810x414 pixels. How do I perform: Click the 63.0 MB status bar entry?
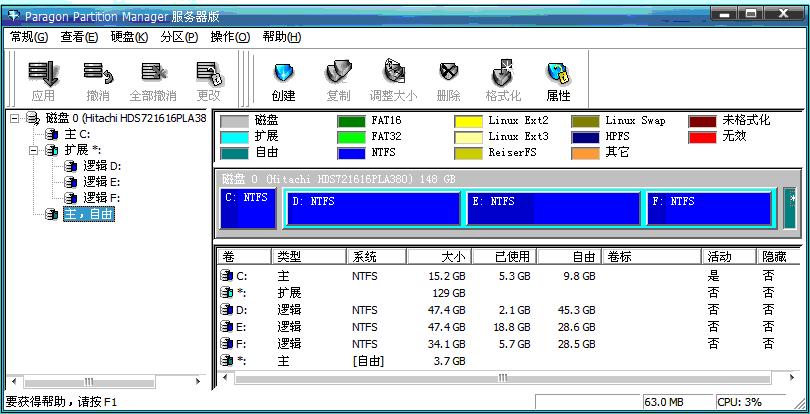(678, 402)
